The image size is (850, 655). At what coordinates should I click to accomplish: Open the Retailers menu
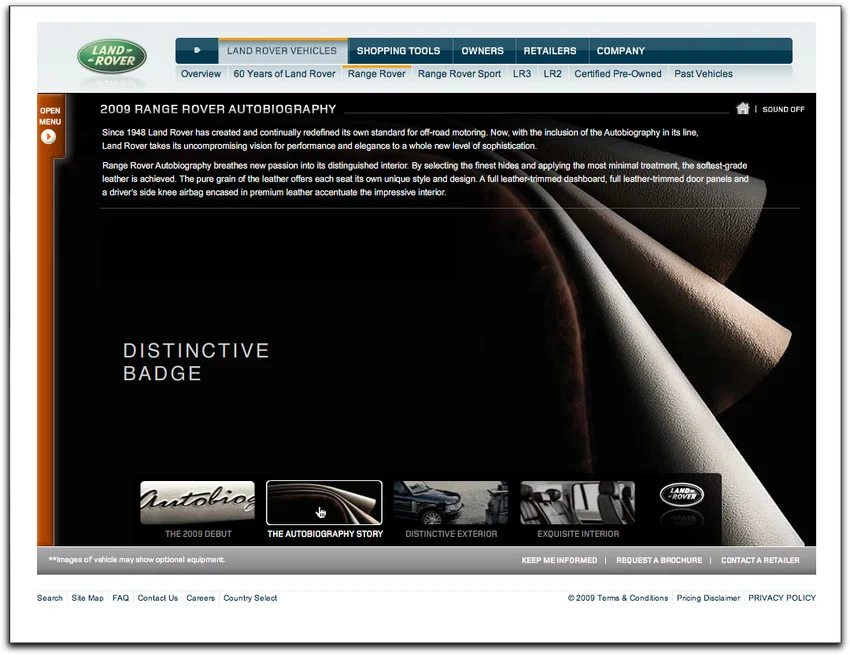550,51
